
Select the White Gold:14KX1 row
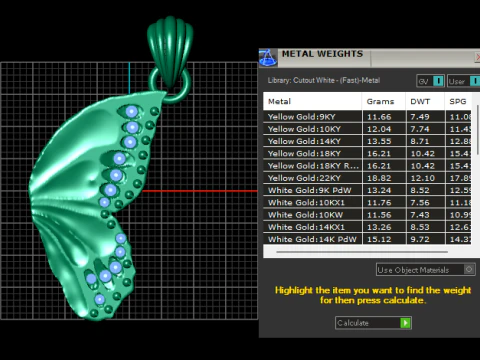click(x=367, y=227)
